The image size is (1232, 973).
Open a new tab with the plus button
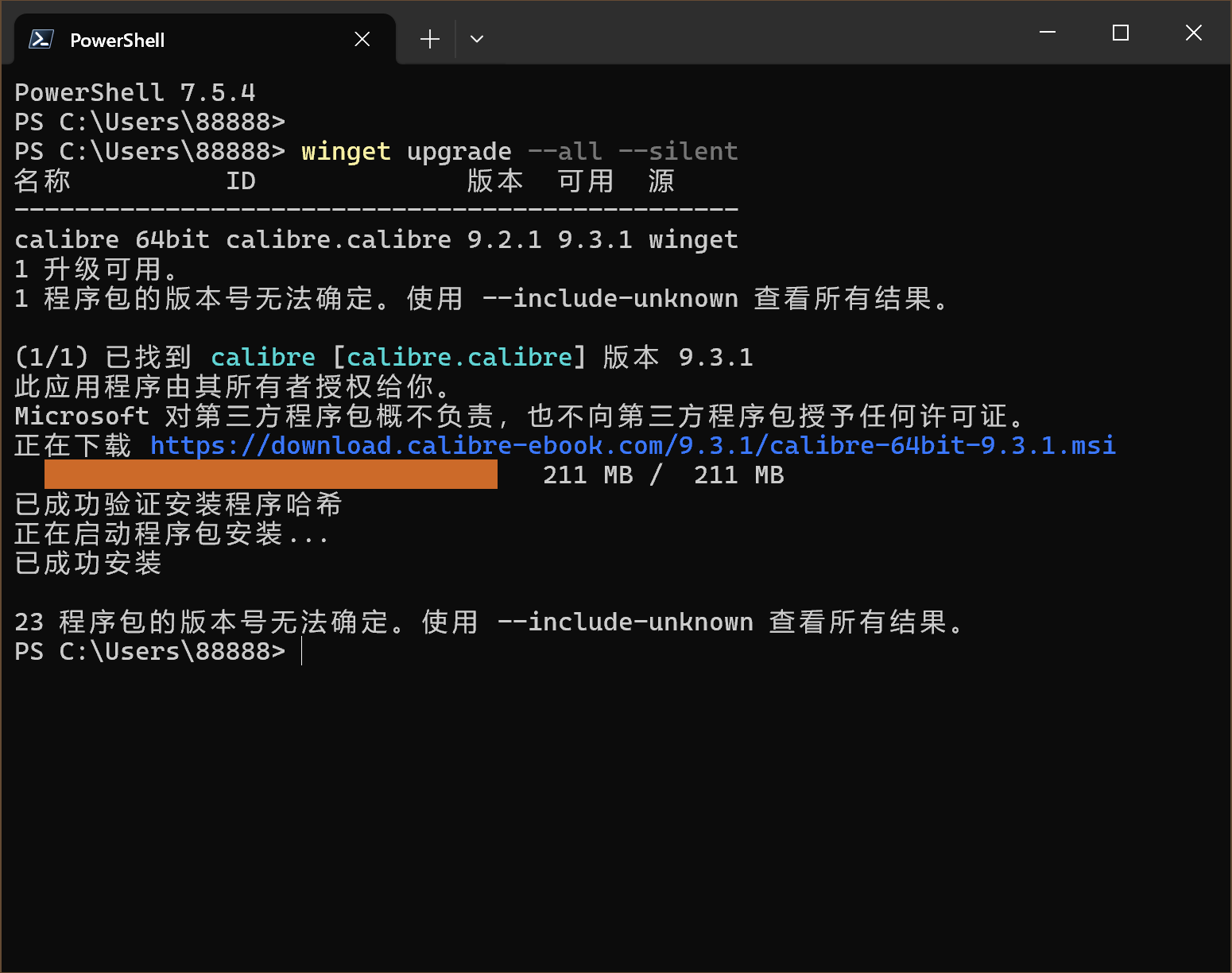pyautogui.click(x=429, y=39)
